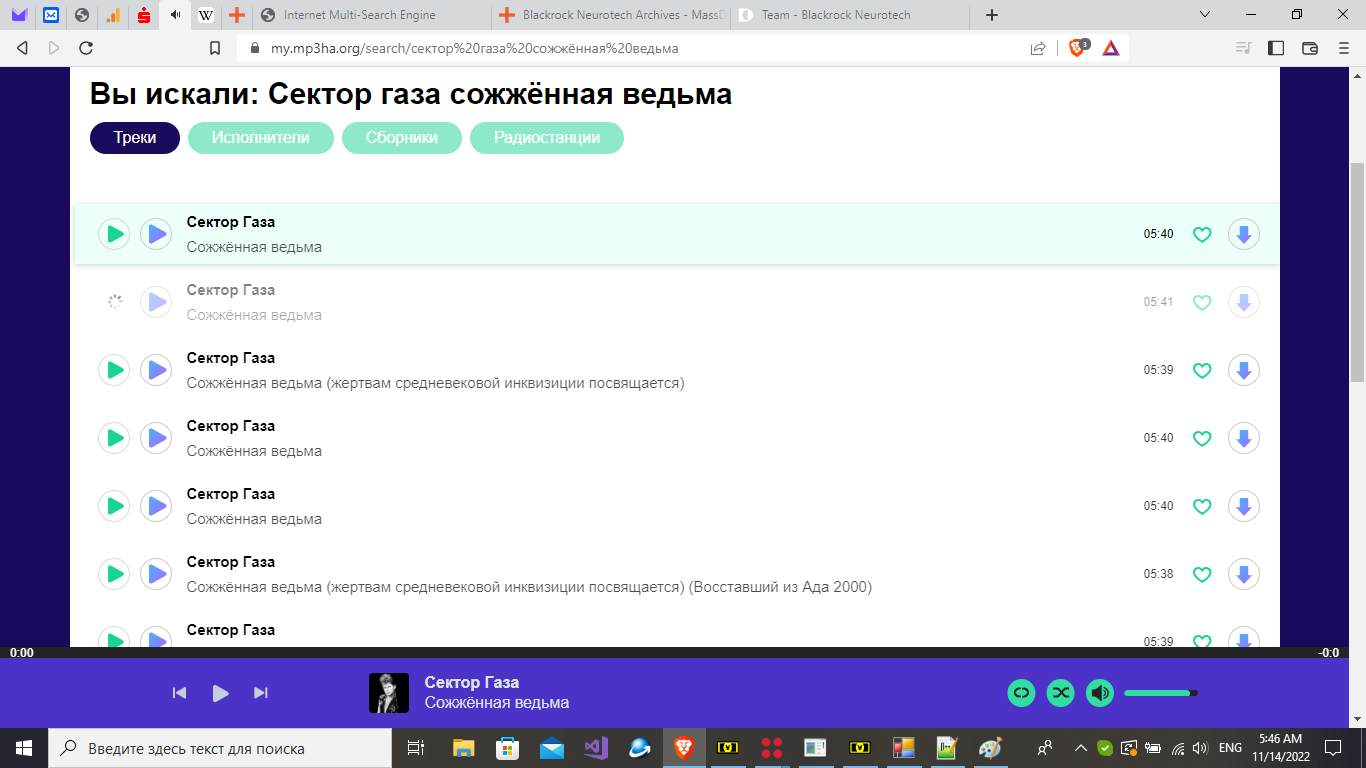Mute the player volume speaker icon
The width and height of the screenshot is (1366, 768).
1100,693
